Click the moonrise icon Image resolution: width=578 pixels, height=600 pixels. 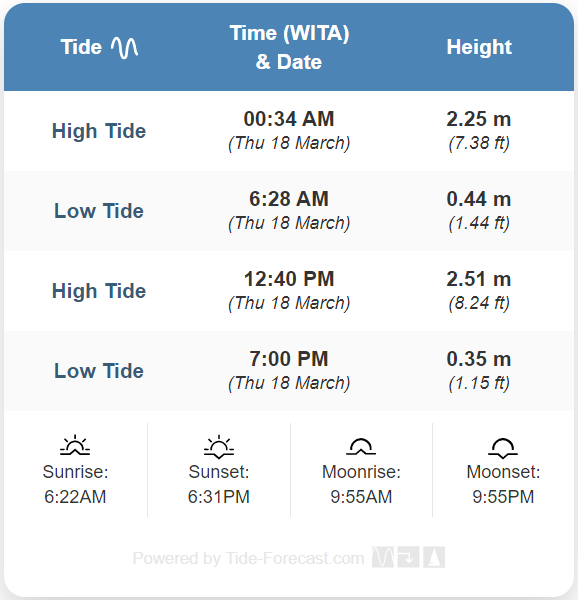[361, 447]
